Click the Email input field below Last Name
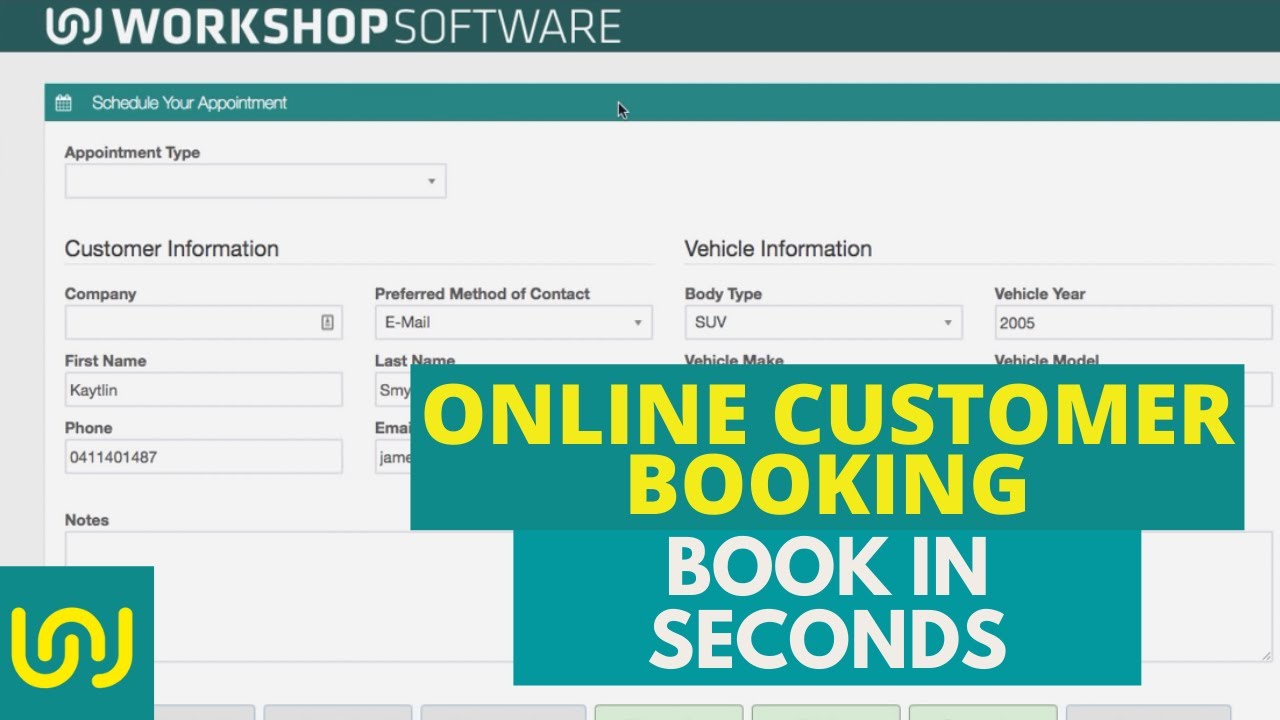 [x=393, y=457]
